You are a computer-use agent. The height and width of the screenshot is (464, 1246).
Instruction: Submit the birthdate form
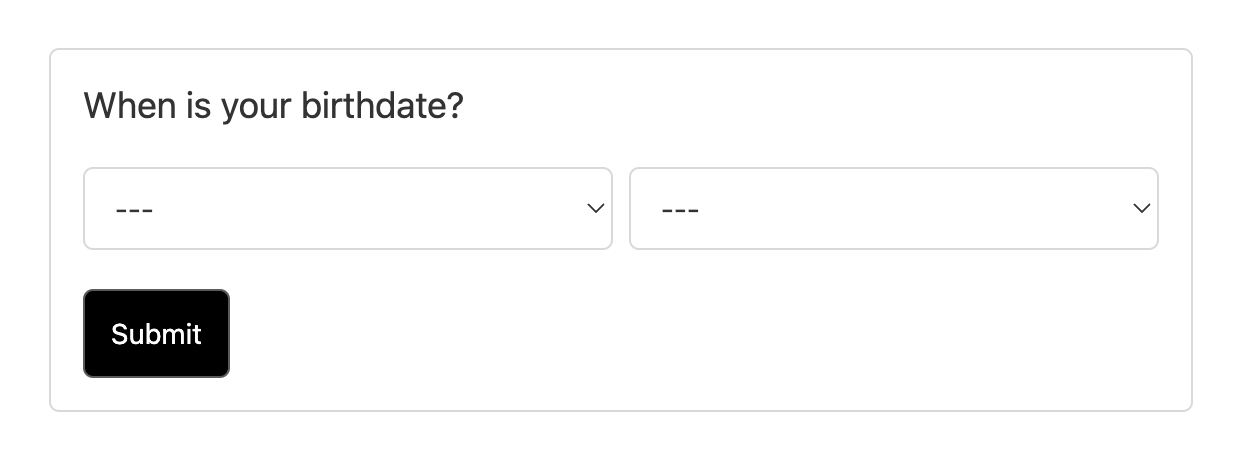[156, 334]
